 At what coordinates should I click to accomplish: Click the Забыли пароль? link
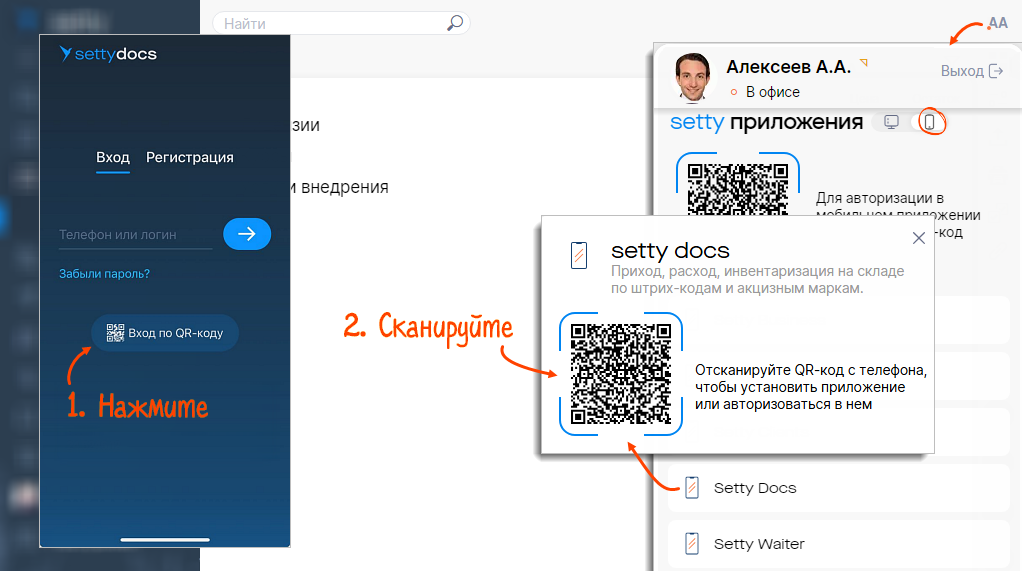104,274
